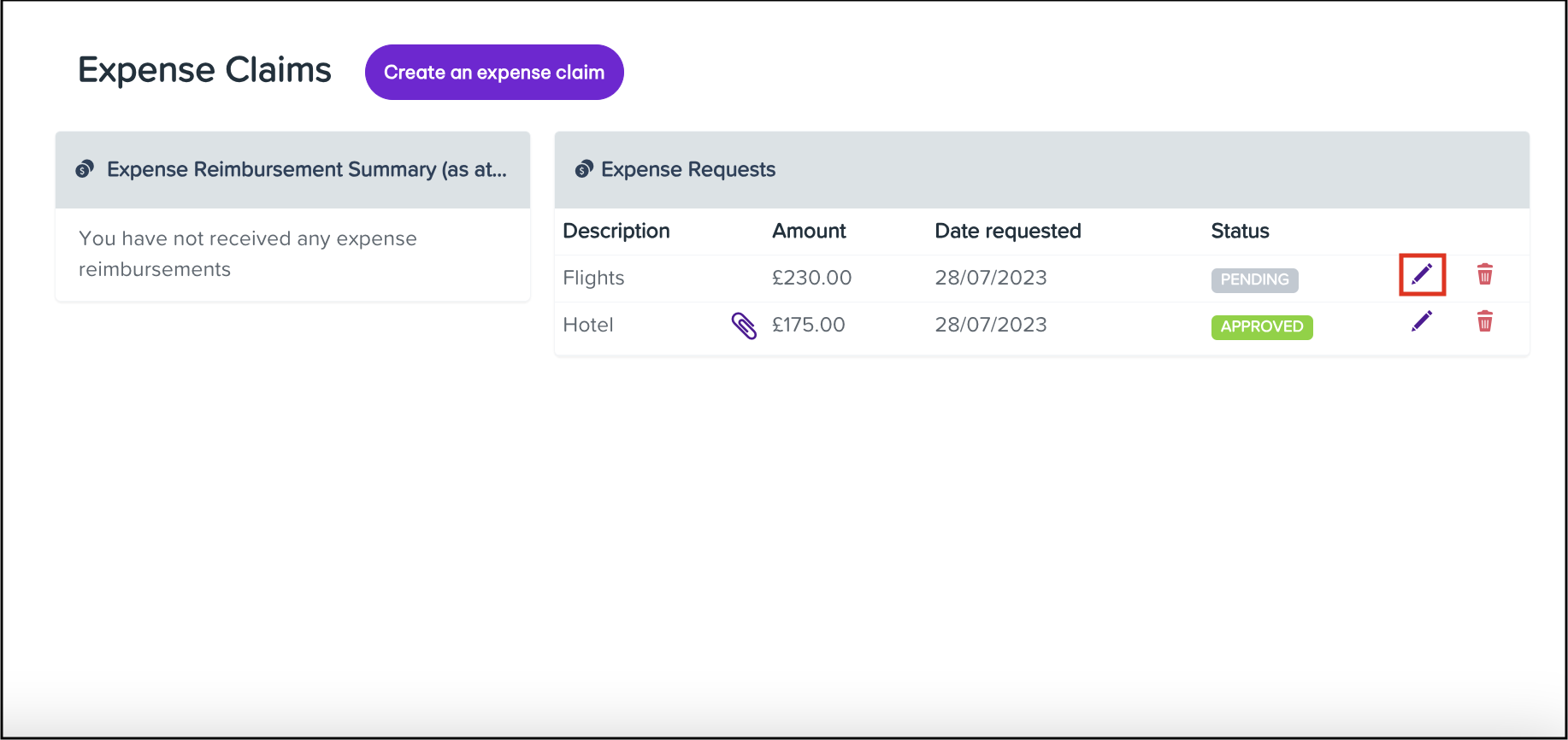Click the Expense Claims page title
This screenshot has height=740, width=1568.
coord(204,70)
